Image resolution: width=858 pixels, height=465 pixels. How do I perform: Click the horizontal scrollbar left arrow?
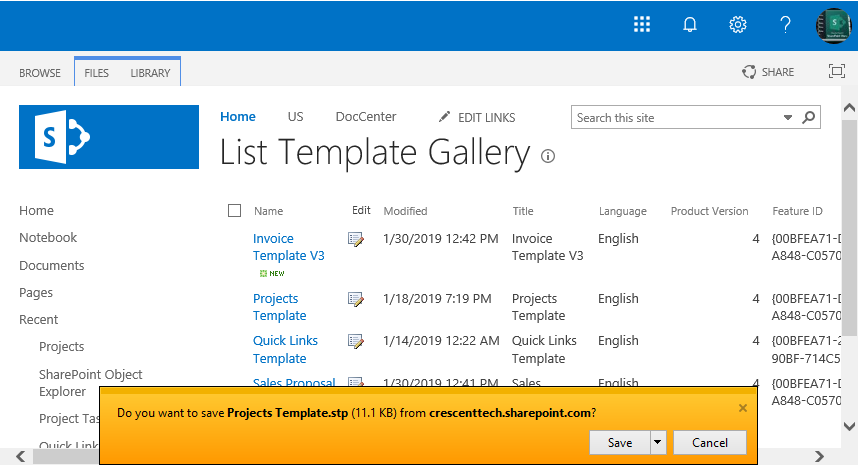[x=20, y=456]
